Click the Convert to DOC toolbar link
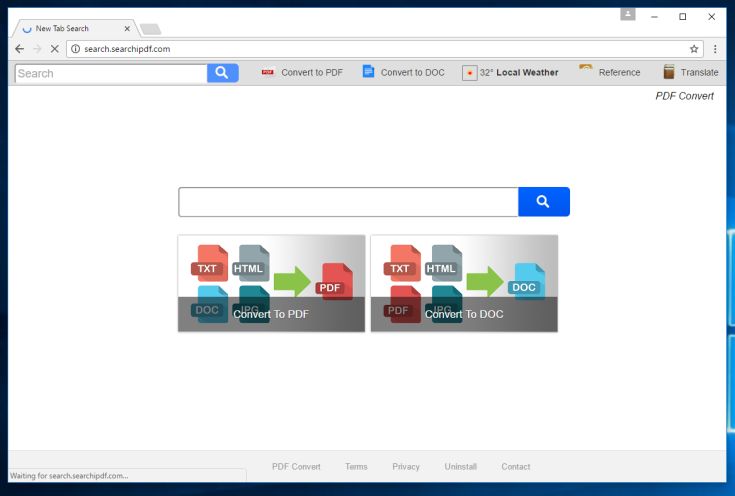Screen dimensions: 735x496 412,73
